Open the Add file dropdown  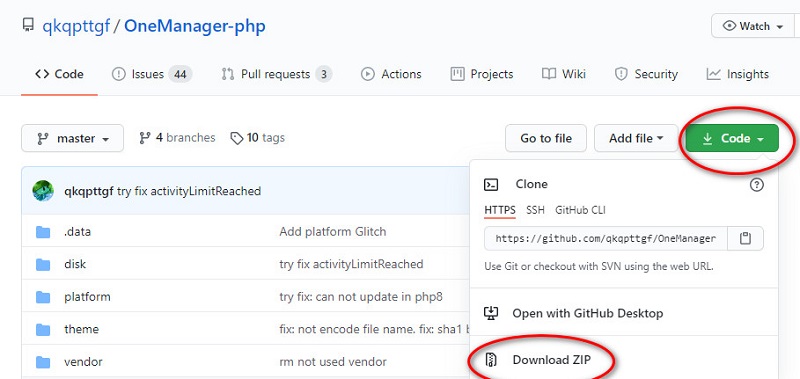click(x=636, y=138)
